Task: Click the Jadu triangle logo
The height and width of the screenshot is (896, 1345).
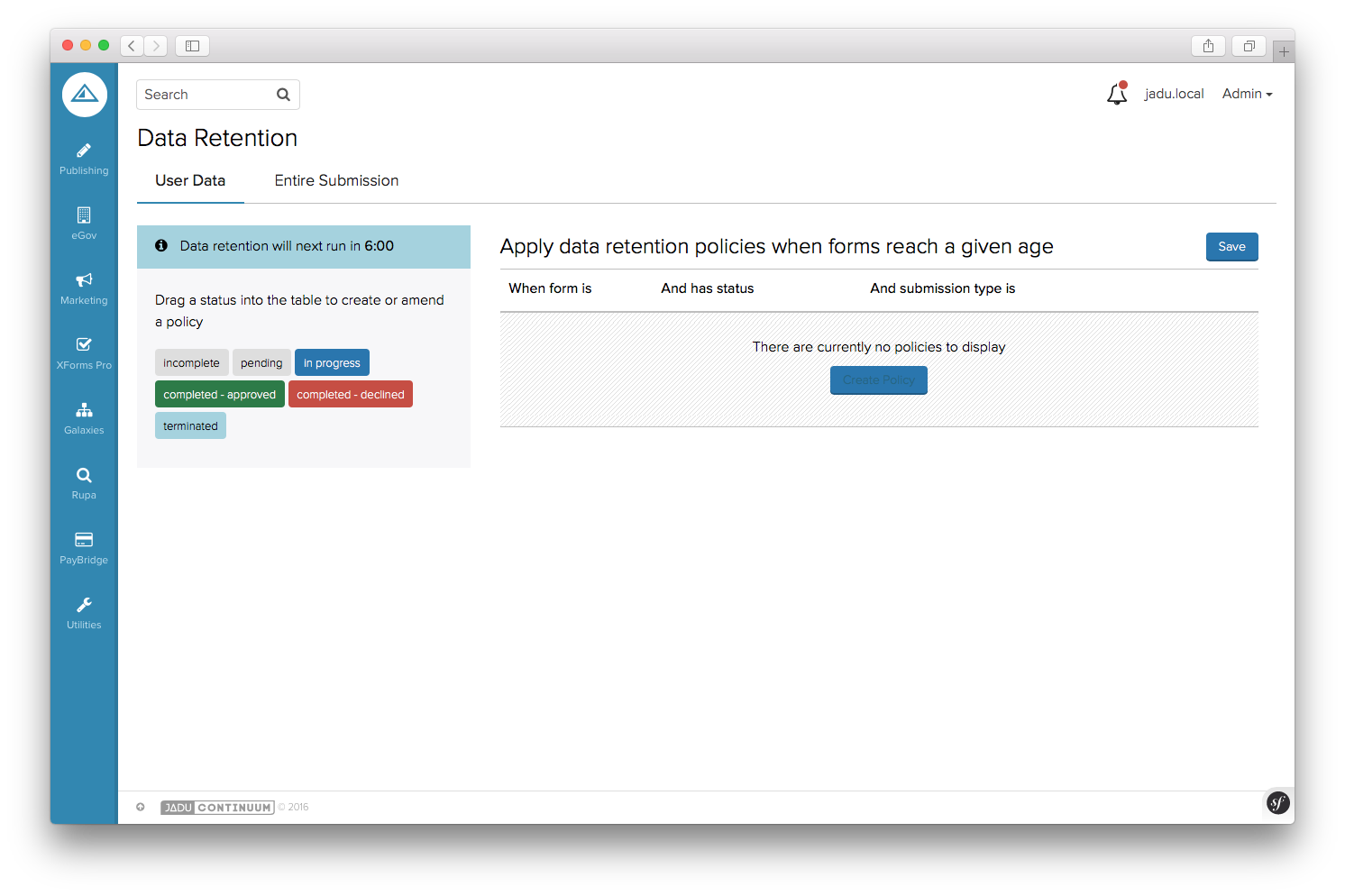Action: [x=85, y=94]
